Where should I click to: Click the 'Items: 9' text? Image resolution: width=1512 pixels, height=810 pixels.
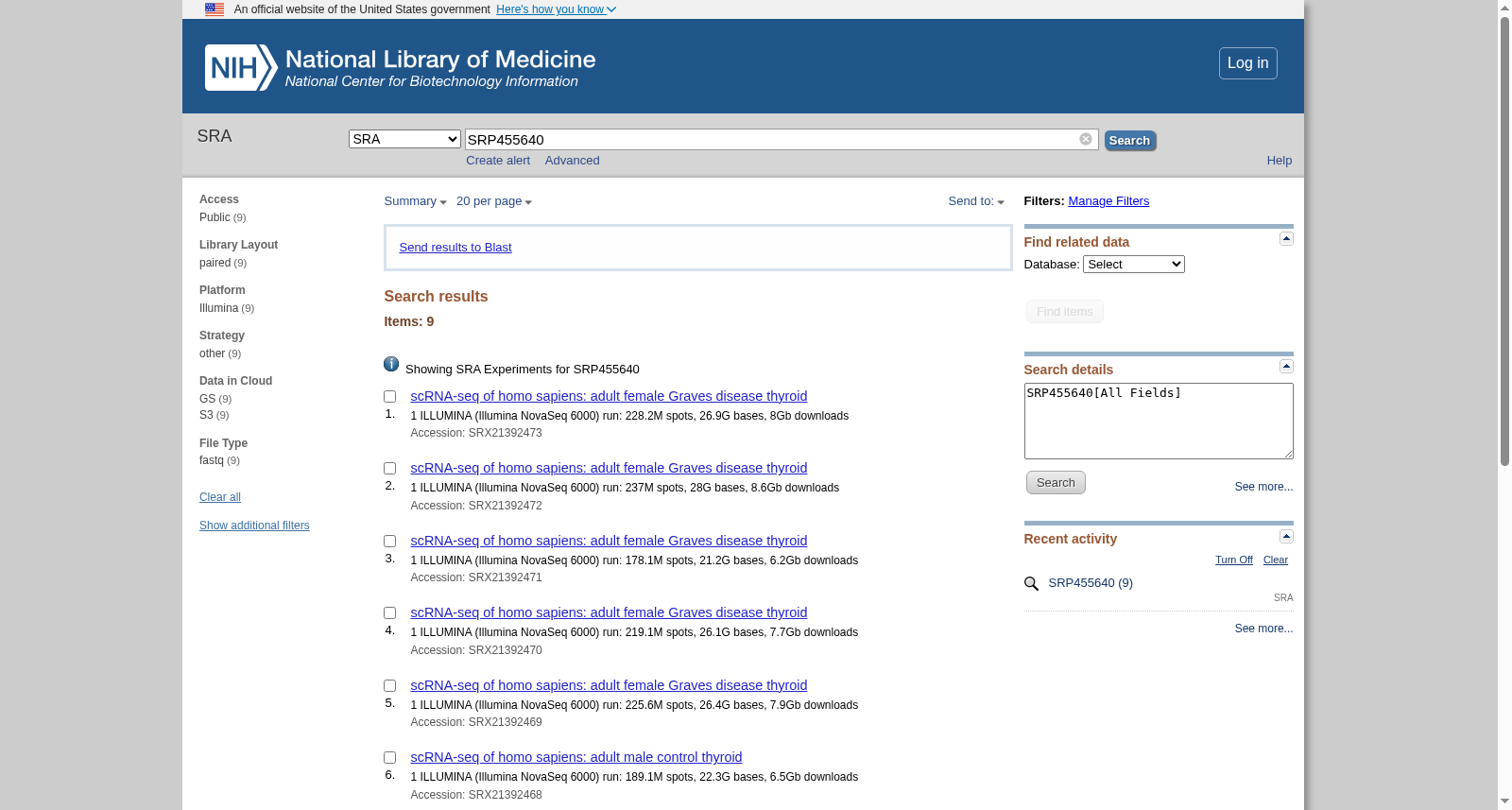coord(409,321)
